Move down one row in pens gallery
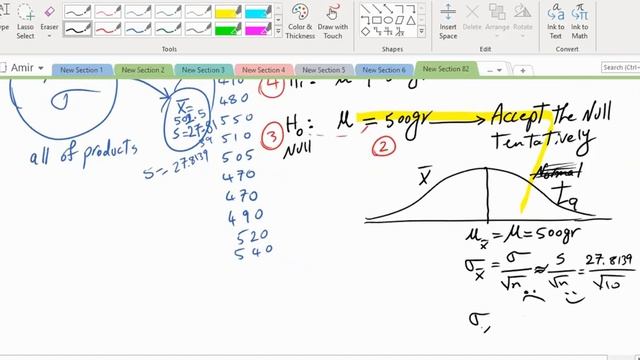Image resolution: width=640 pixels, height=360 pixels. point(278,20)
